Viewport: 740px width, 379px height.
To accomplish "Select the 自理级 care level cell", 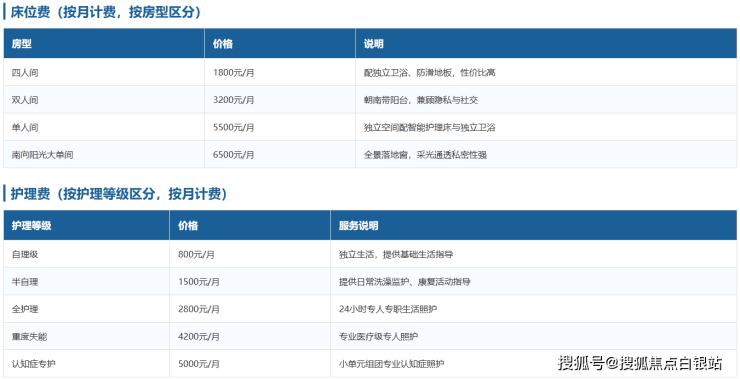I will point(86,254).
